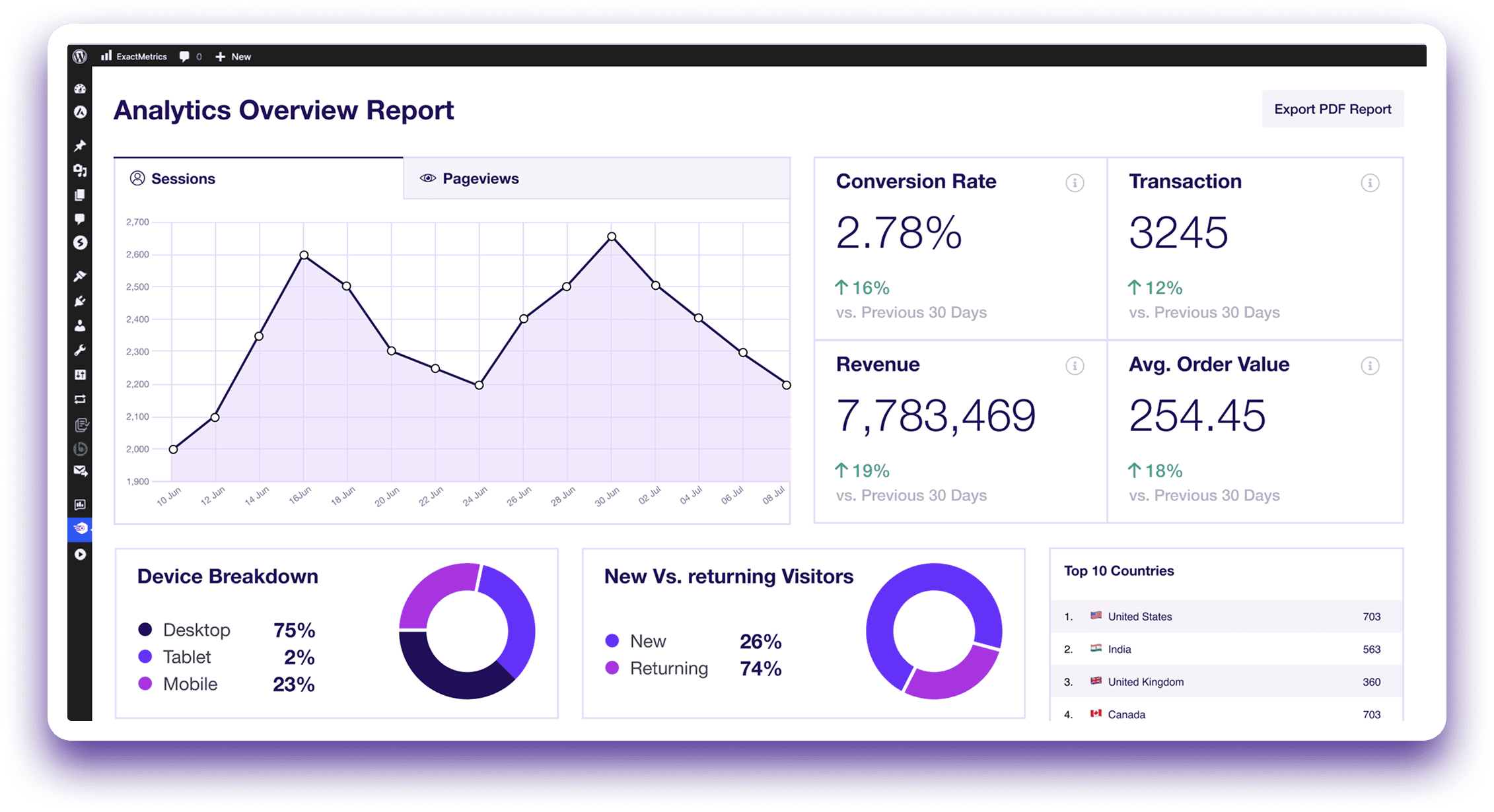Open the Avg. Order Value info icon
This screenshot has height=812, width=1494.
[x=1370, y=366]
